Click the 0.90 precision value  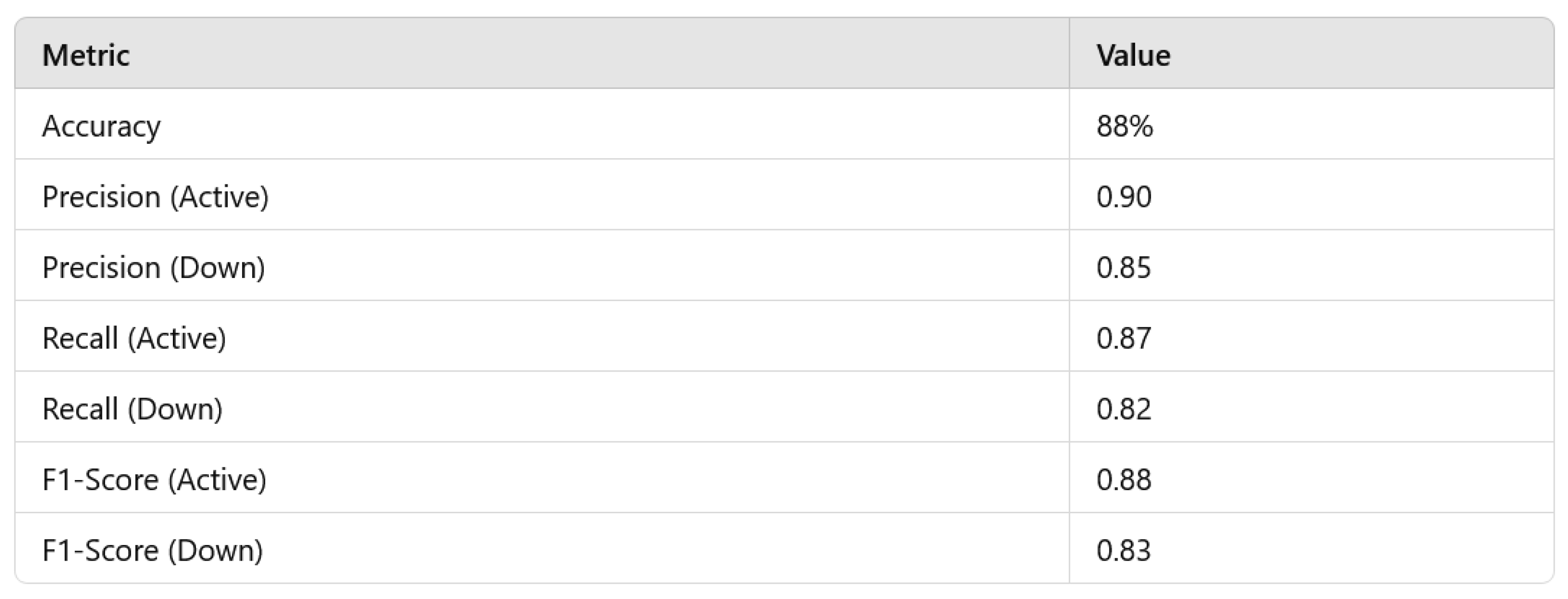pyautogui.click(x=1124, y=197)
